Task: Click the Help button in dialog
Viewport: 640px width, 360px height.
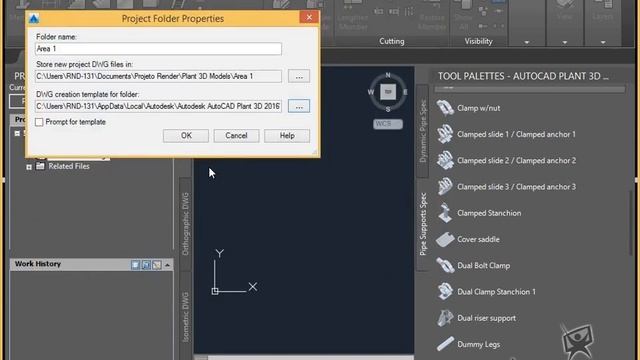Action: [x=287, y=136]
